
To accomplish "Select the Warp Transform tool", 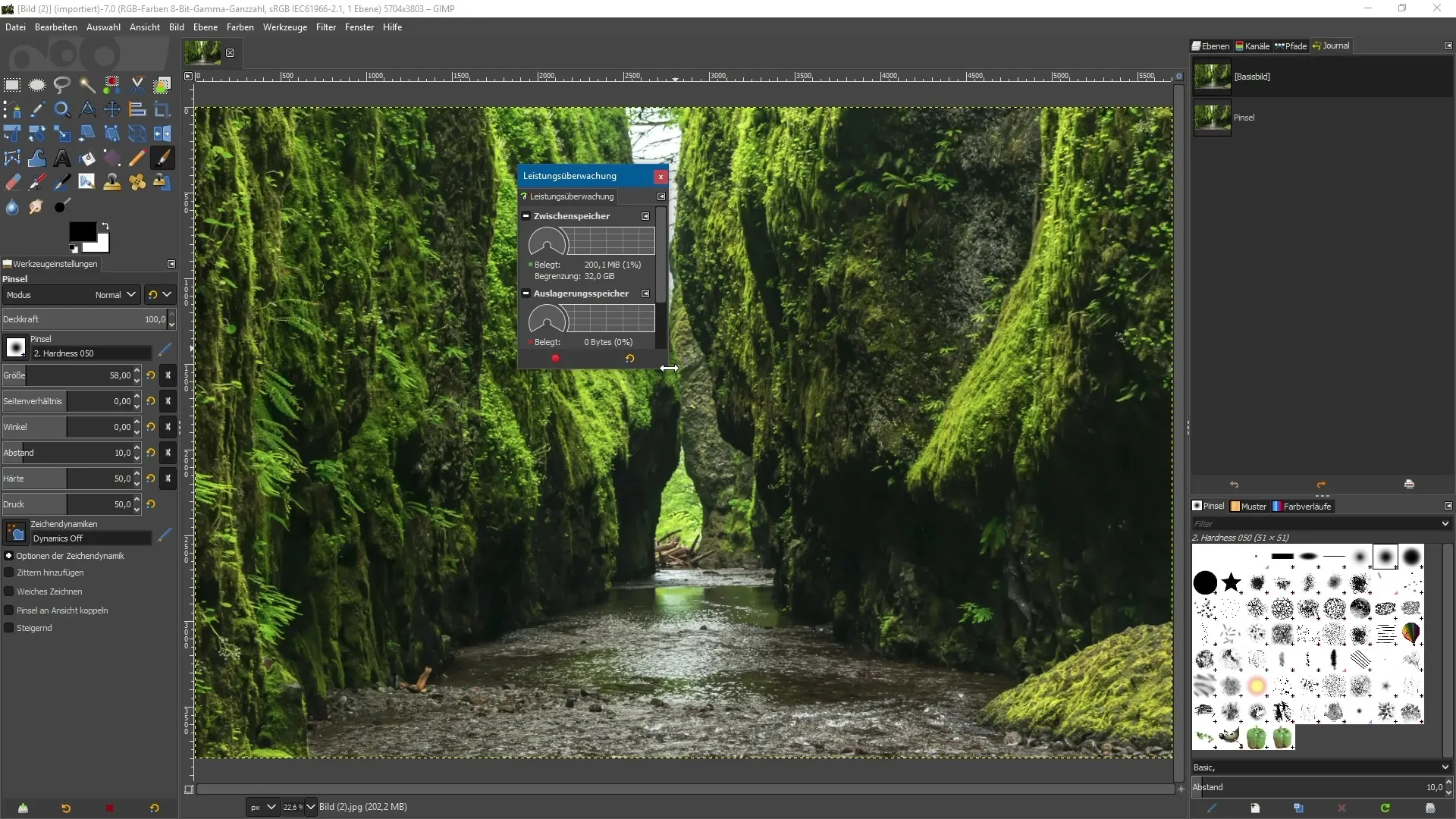I will [x=37, y=158].
